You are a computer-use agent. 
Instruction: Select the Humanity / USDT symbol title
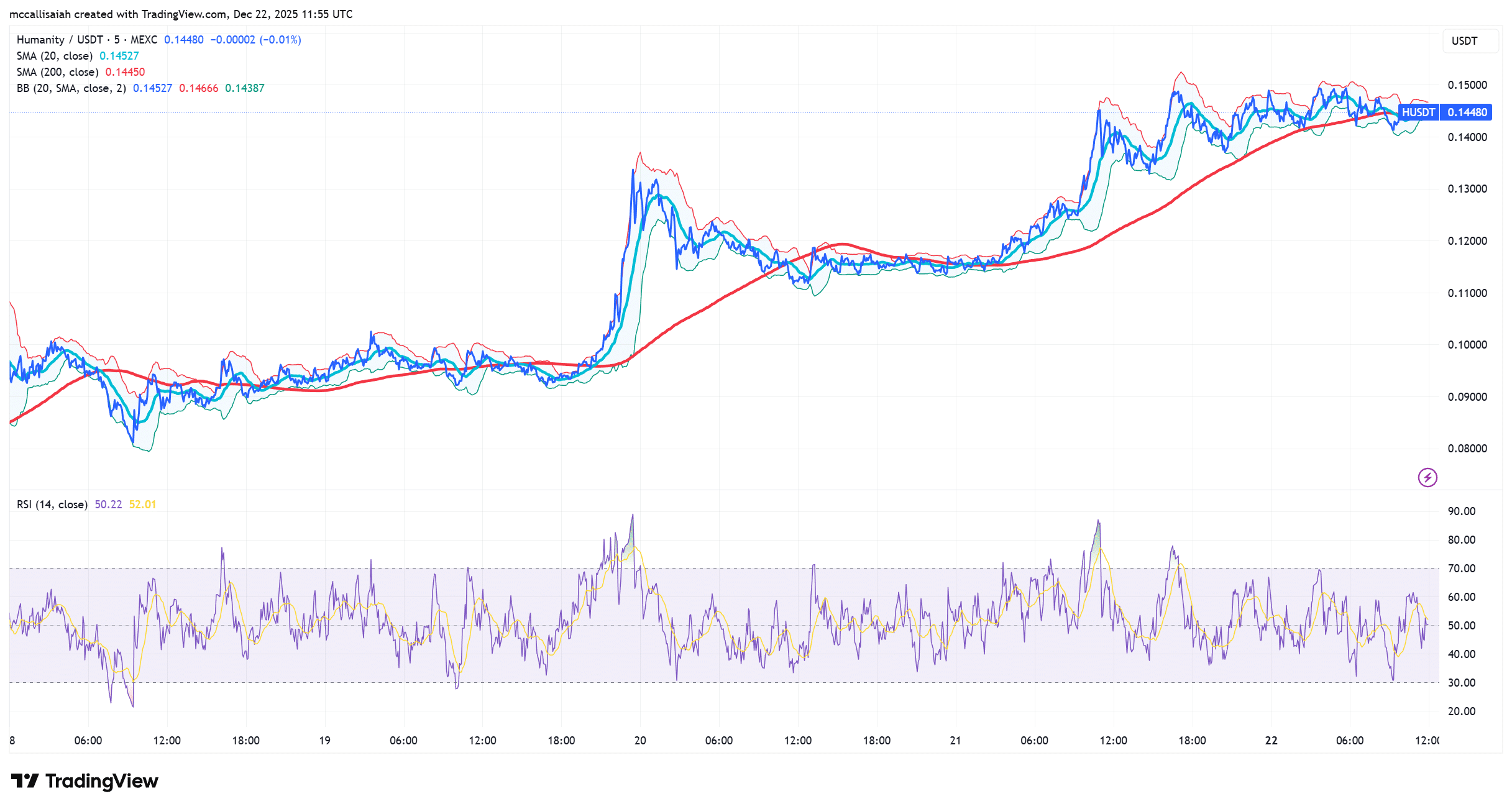point(59,39)
